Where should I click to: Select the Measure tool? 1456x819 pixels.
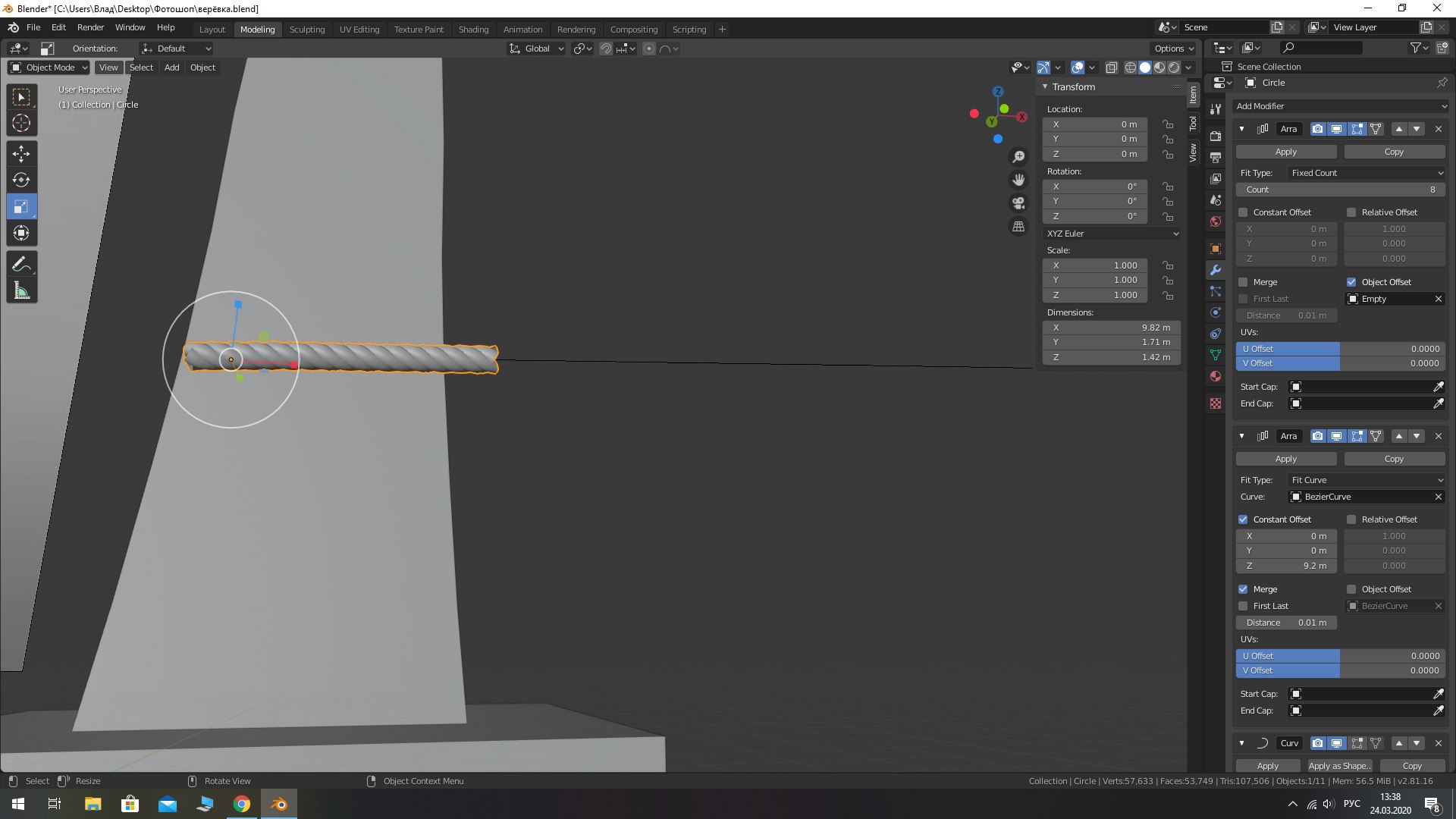pos(21,290)
